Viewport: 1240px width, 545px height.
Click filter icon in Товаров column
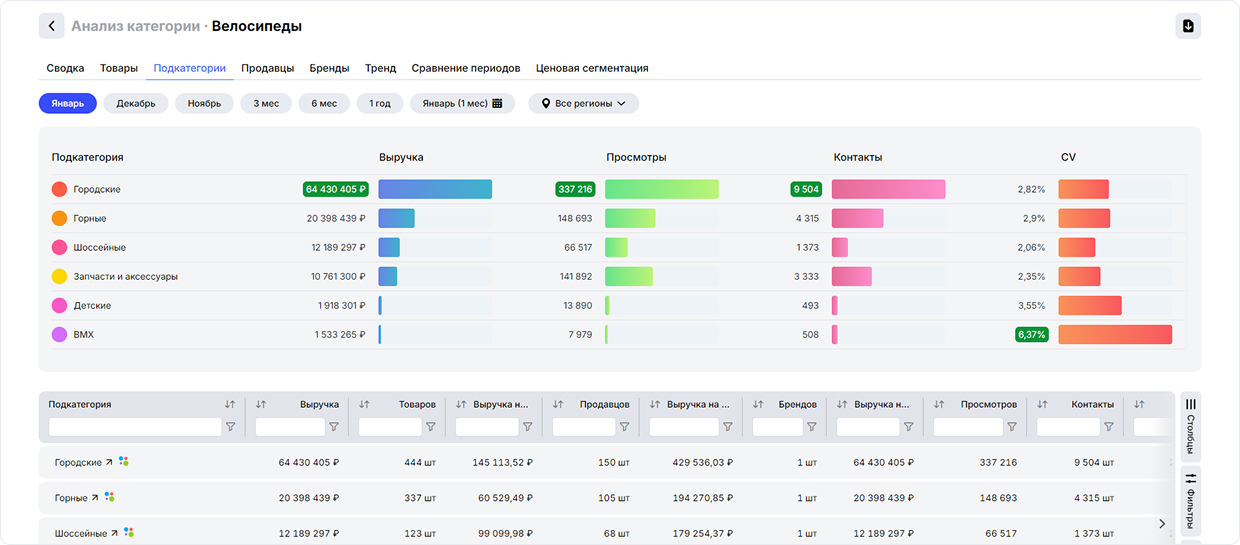coord(431,427)
